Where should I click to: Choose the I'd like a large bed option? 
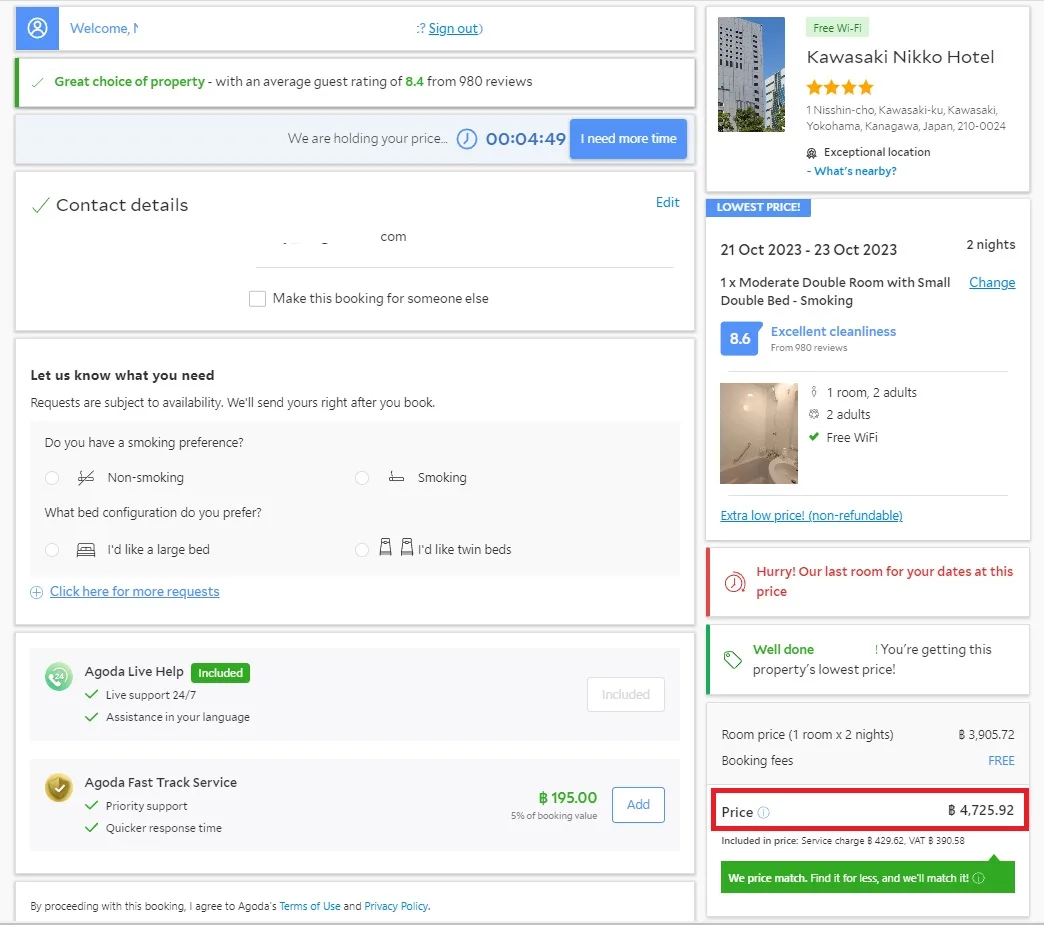coord(52,549)
